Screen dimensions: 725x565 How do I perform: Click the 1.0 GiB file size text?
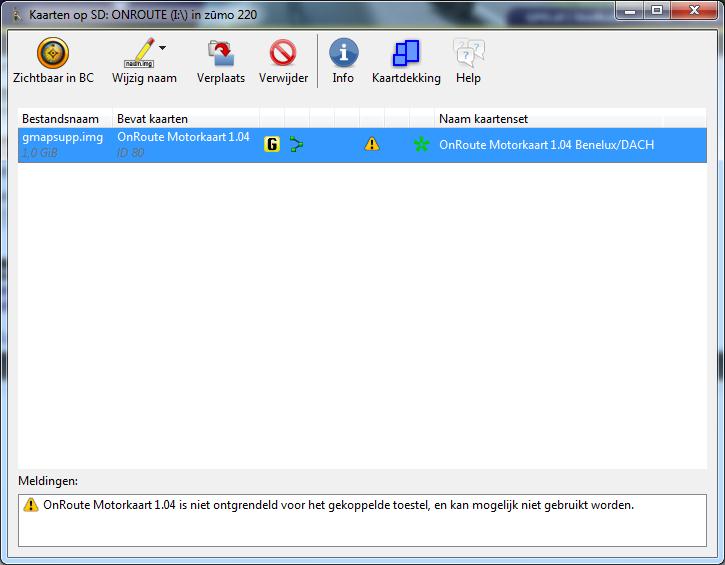(40, 153)
